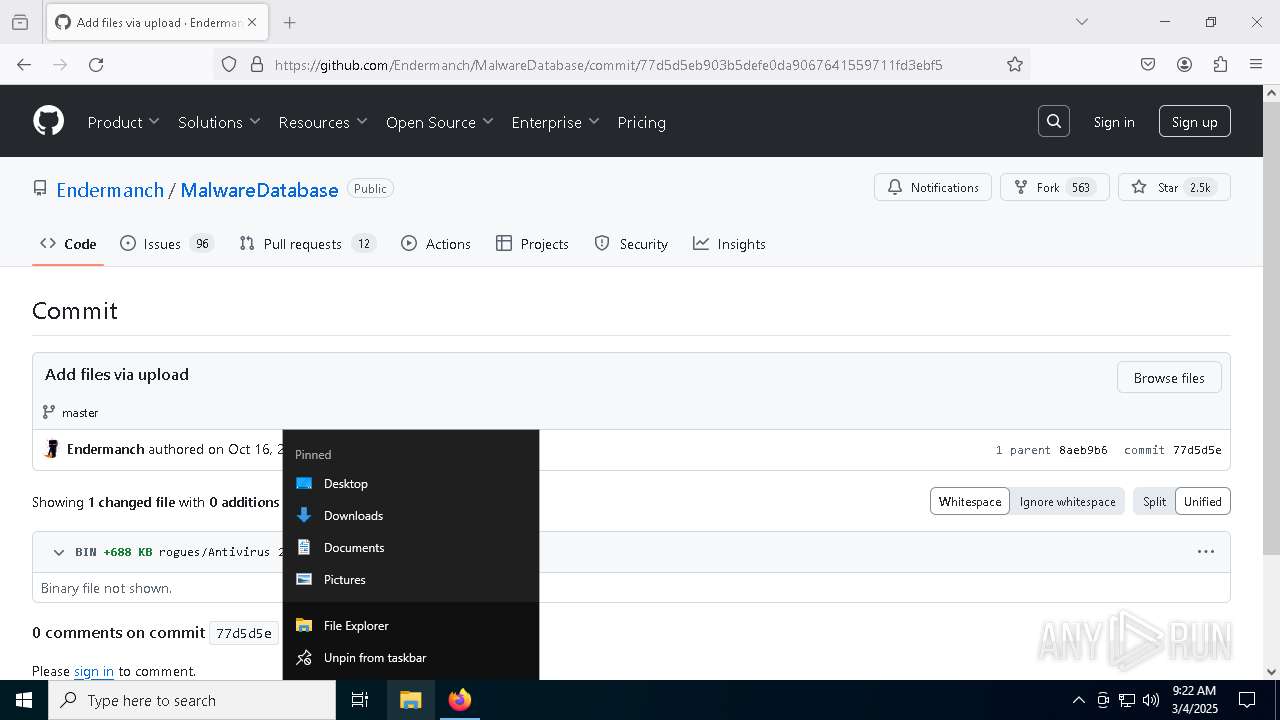The width and height of the screenshot is (1280, 720).
Task: Open Endermanch user profile link
Action: tap(110, 189)
